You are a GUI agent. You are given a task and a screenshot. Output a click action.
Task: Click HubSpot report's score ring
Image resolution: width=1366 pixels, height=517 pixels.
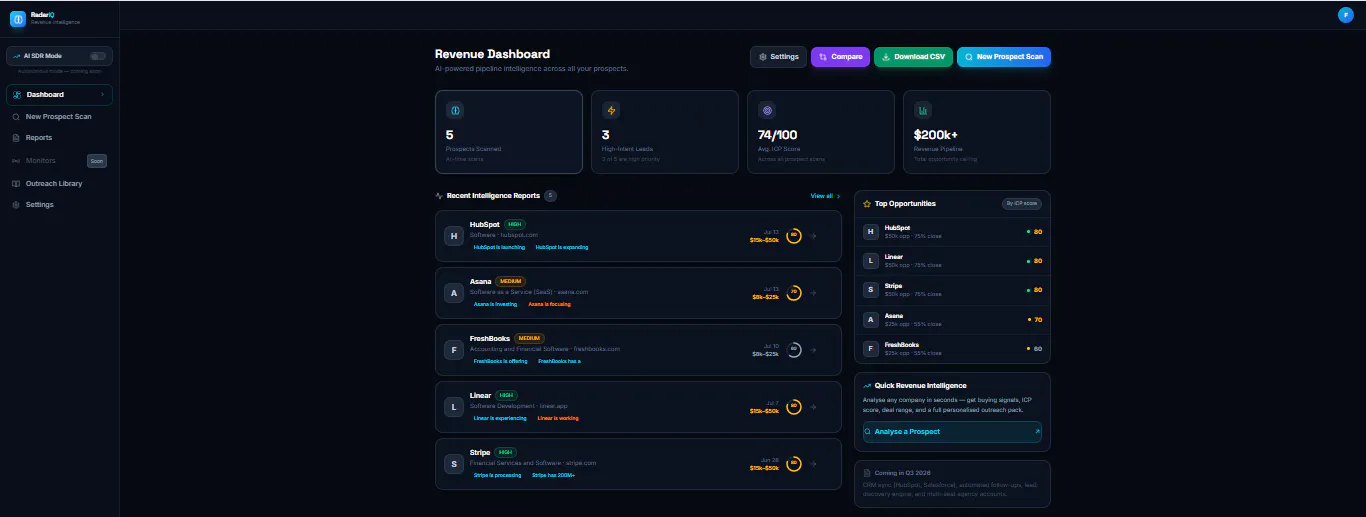tap(794, 236)
